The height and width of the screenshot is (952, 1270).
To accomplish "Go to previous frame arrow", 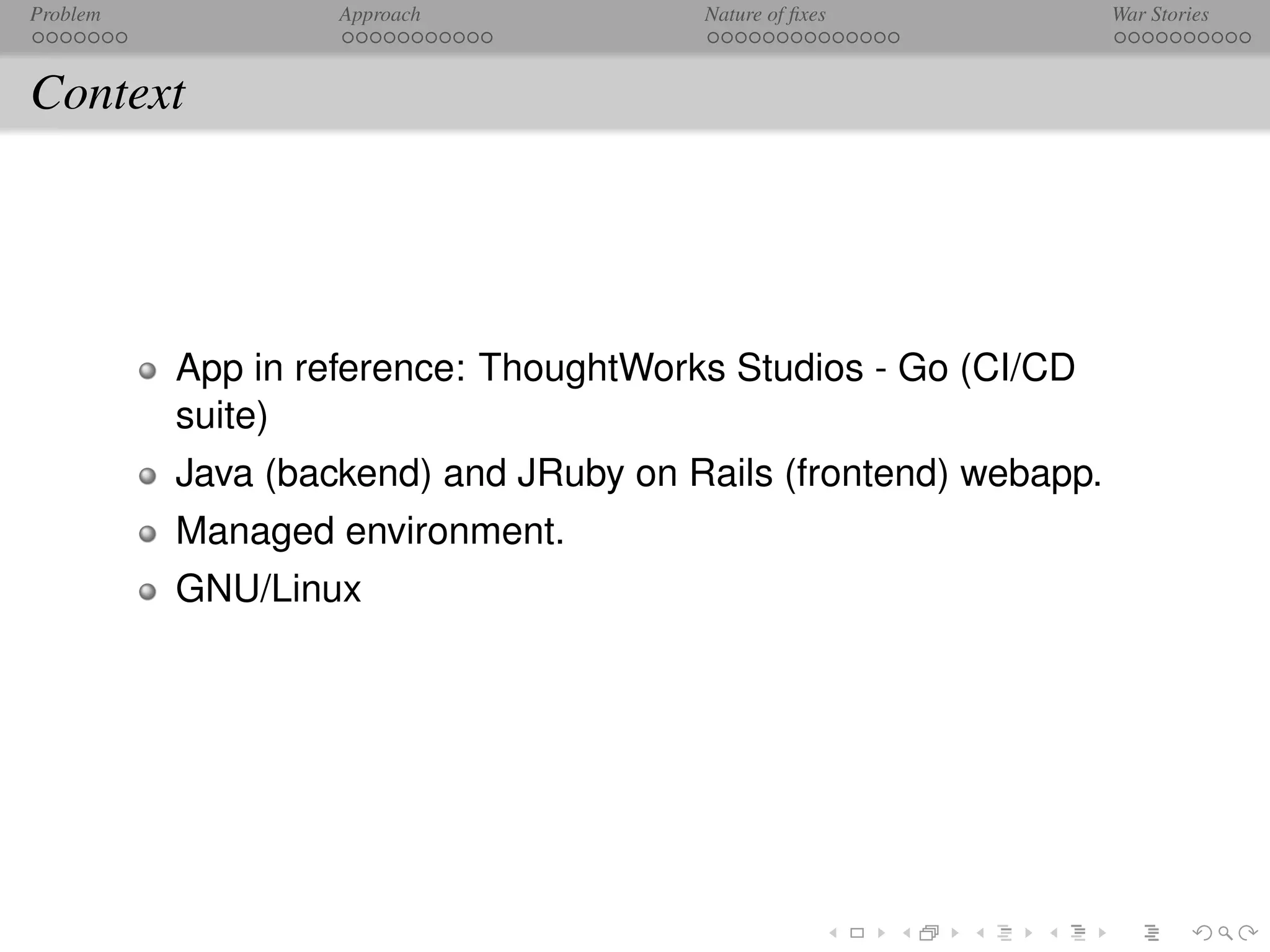I will click(x=907, y=933).
